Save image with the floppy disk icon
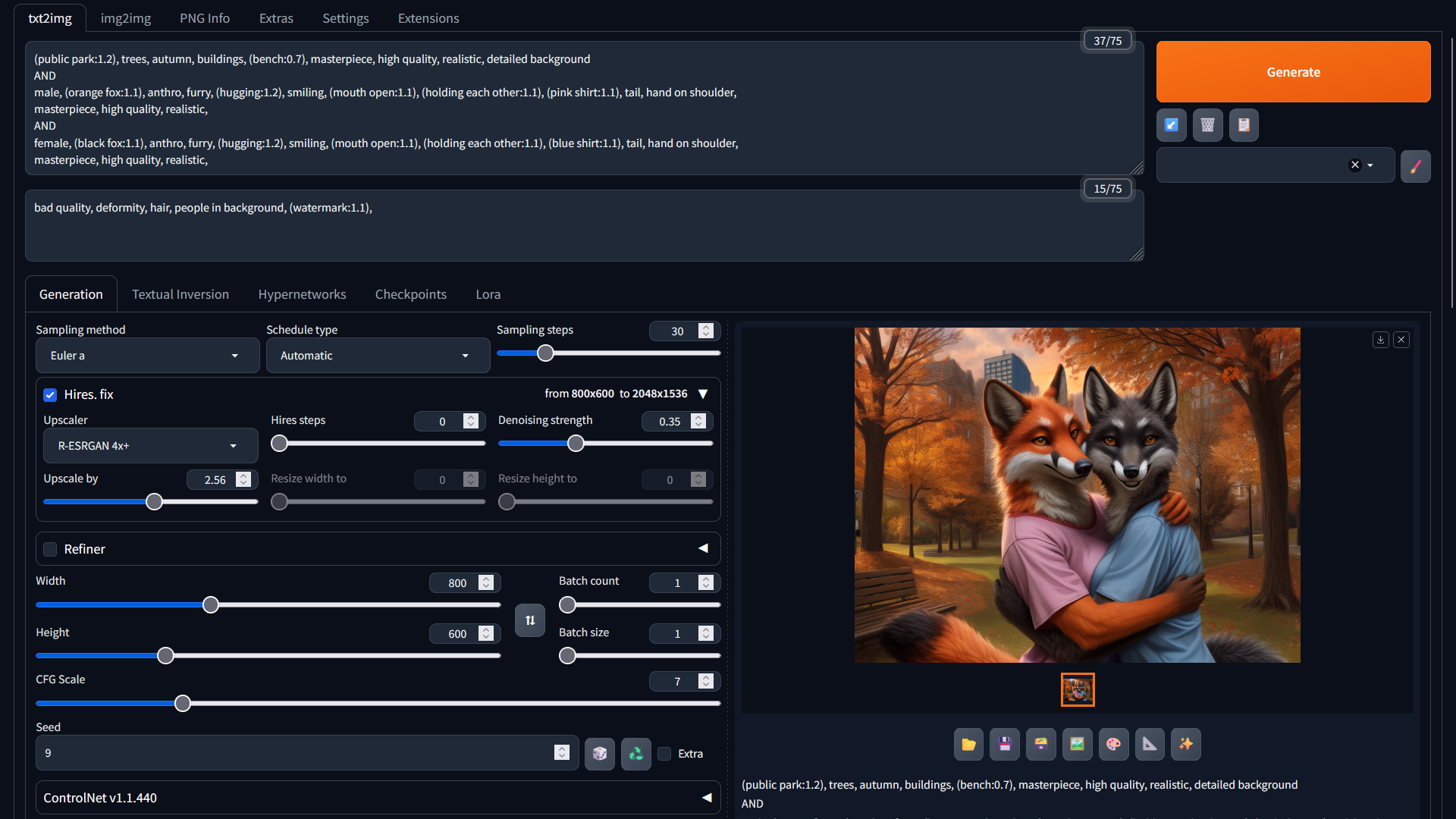The width and height of the screenshot is (1456, 819). coord(1005,745)
